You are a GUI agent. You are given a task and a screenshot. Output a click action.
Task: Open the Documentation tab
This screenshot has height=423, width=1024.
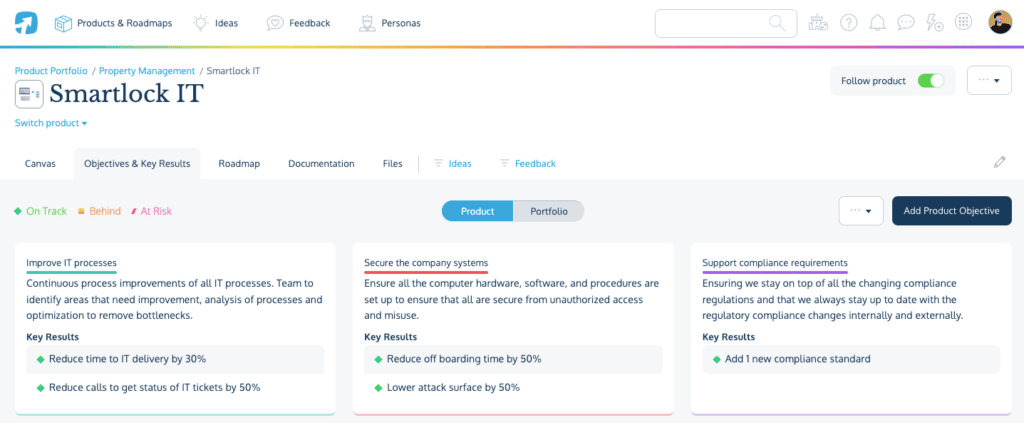click(x=321, y=163)
